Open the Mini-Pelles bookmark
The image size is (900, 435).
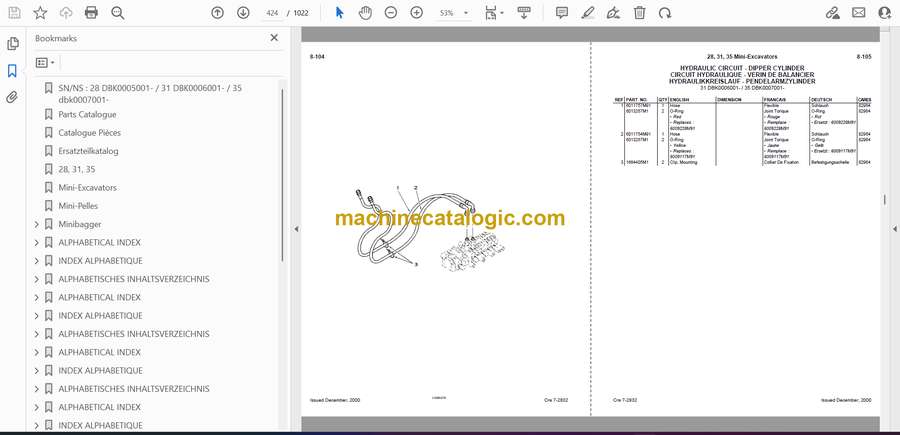78,205
